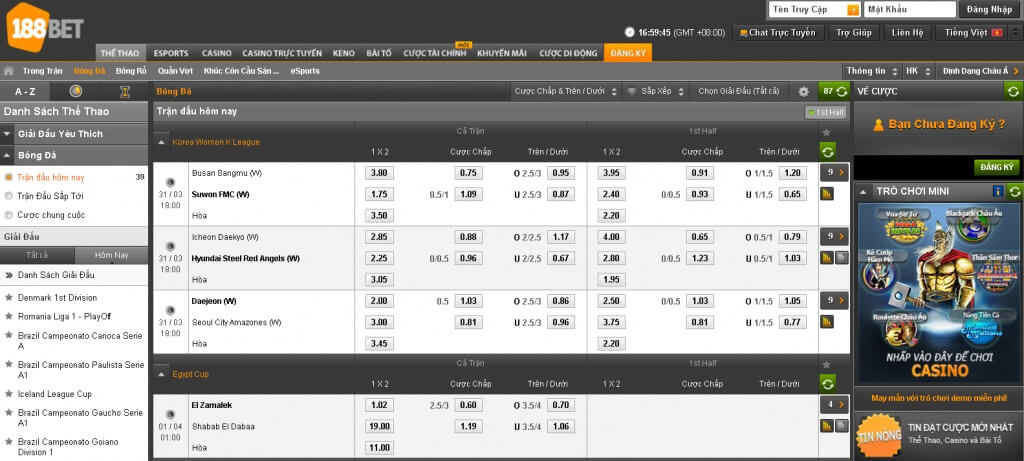Click the 188BET logo
The width and height of the screenshot is (1024, 461).
click(x=44, y=27)
